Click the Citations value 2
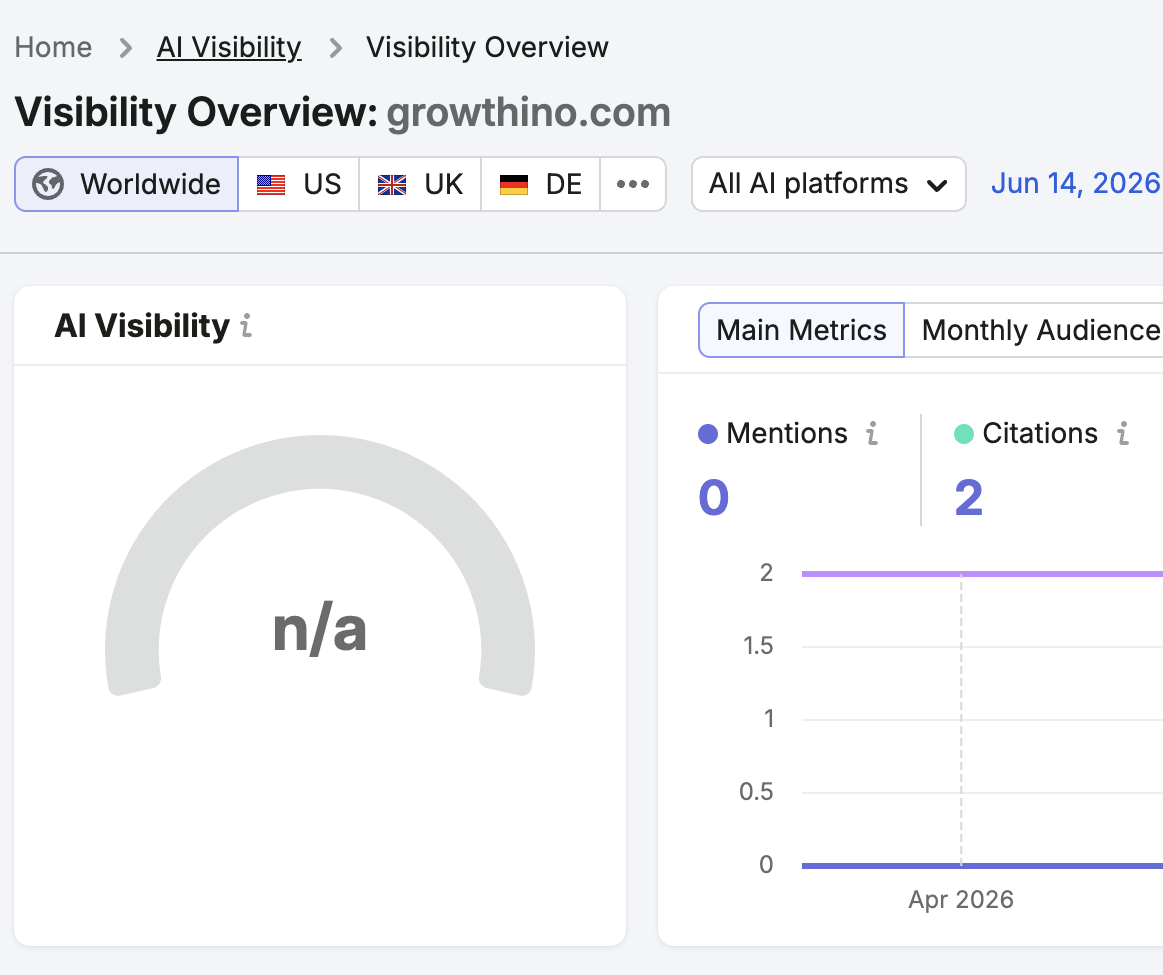This screenshot has height=975, width=1163. (x=969, y=498)
